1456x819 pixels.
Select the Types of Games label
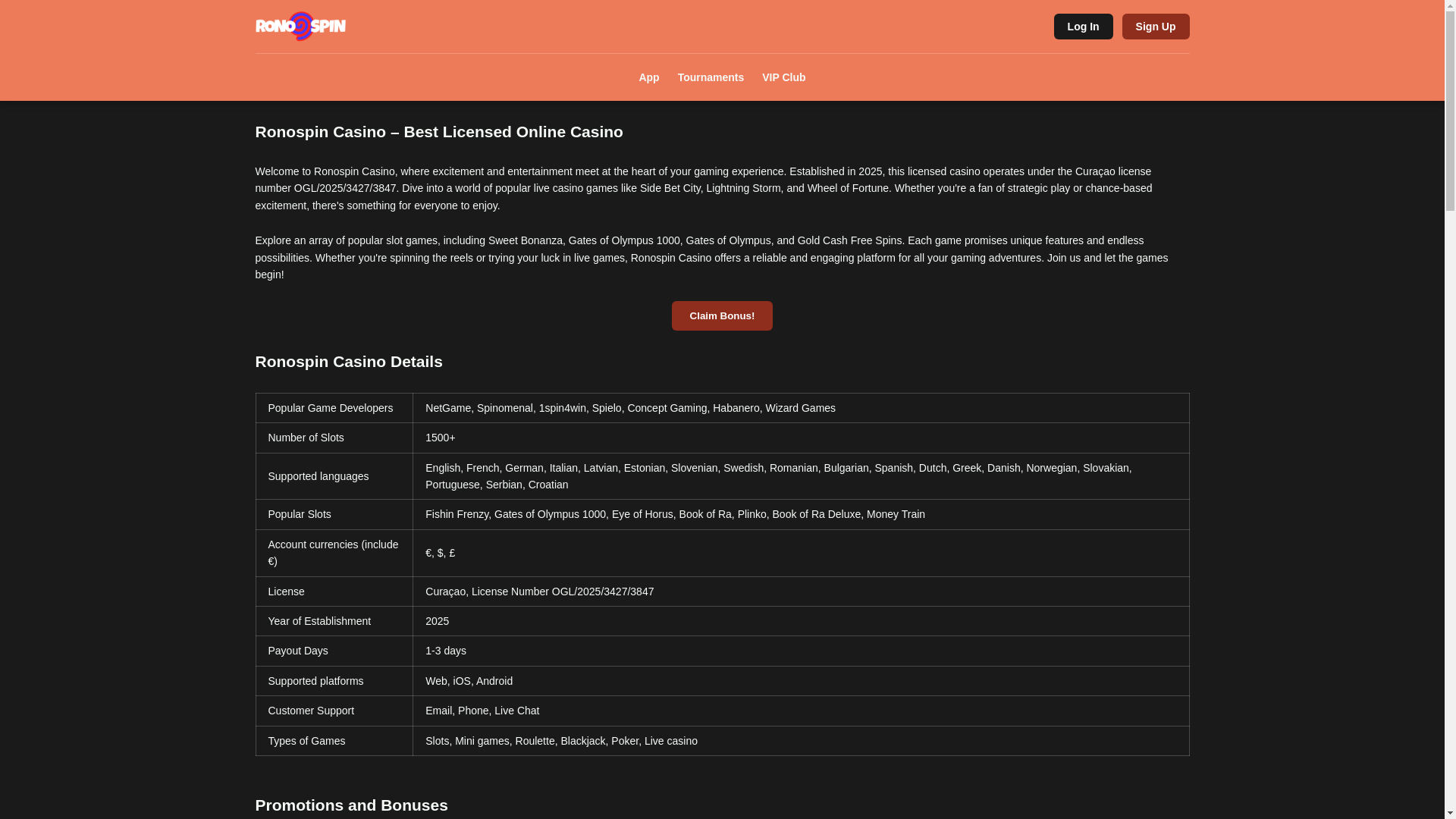click(334, 741)
